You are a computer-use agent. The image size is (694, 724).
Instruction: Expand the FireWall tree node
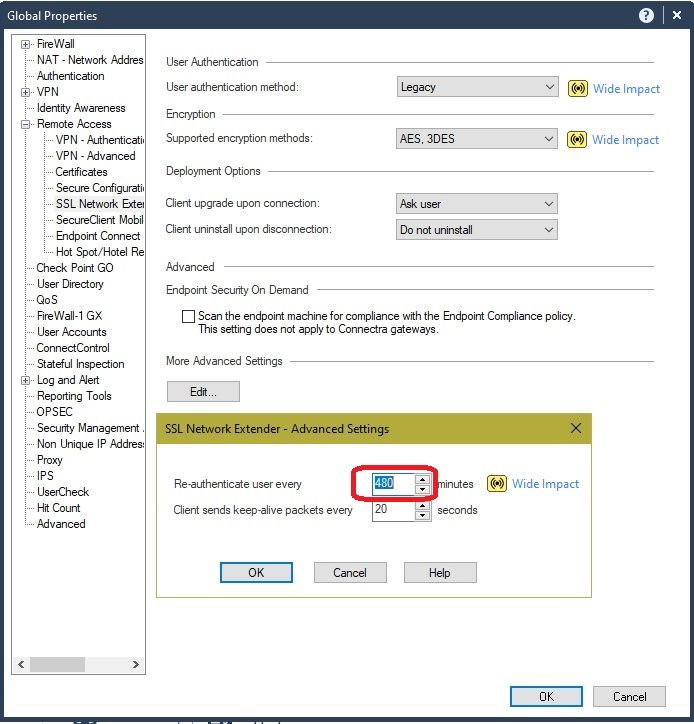click(26, 44)
